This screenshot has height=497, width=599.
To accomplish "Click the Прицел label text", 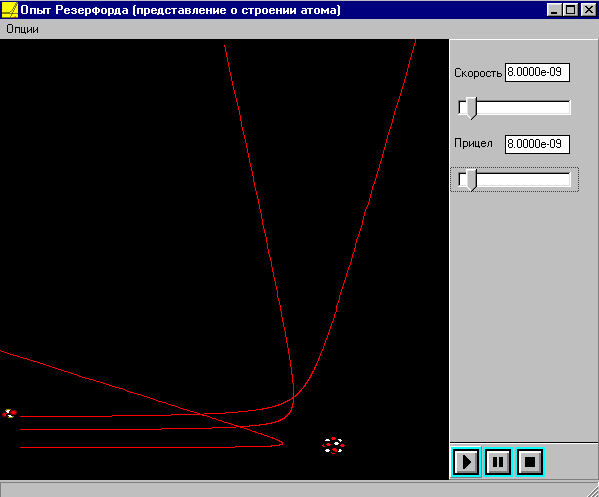I will [473, 143].
